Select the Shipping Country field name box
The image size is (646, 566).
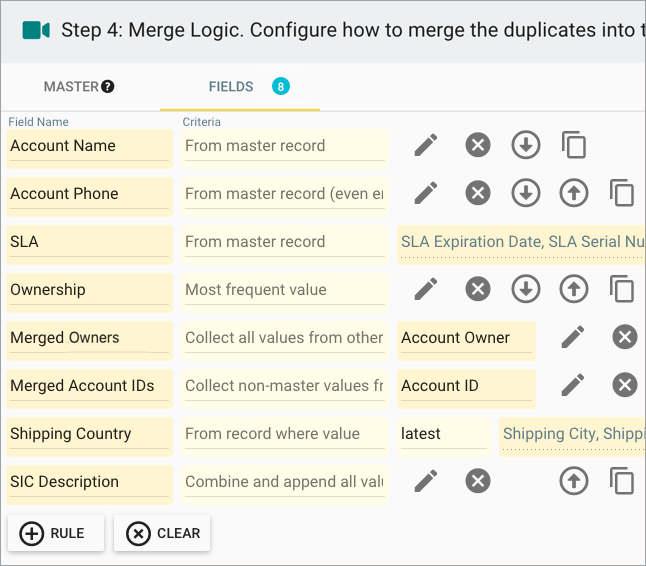(89, 437)
